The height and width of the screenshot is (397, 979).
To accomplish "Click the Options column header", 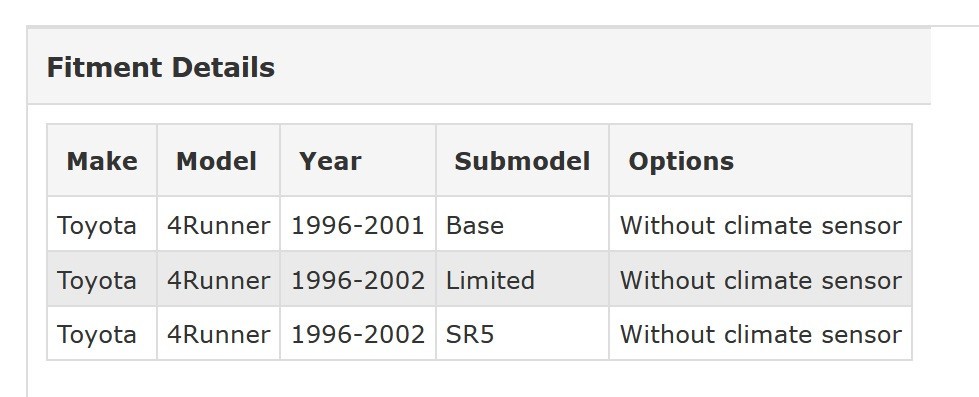I will [681, 161].
